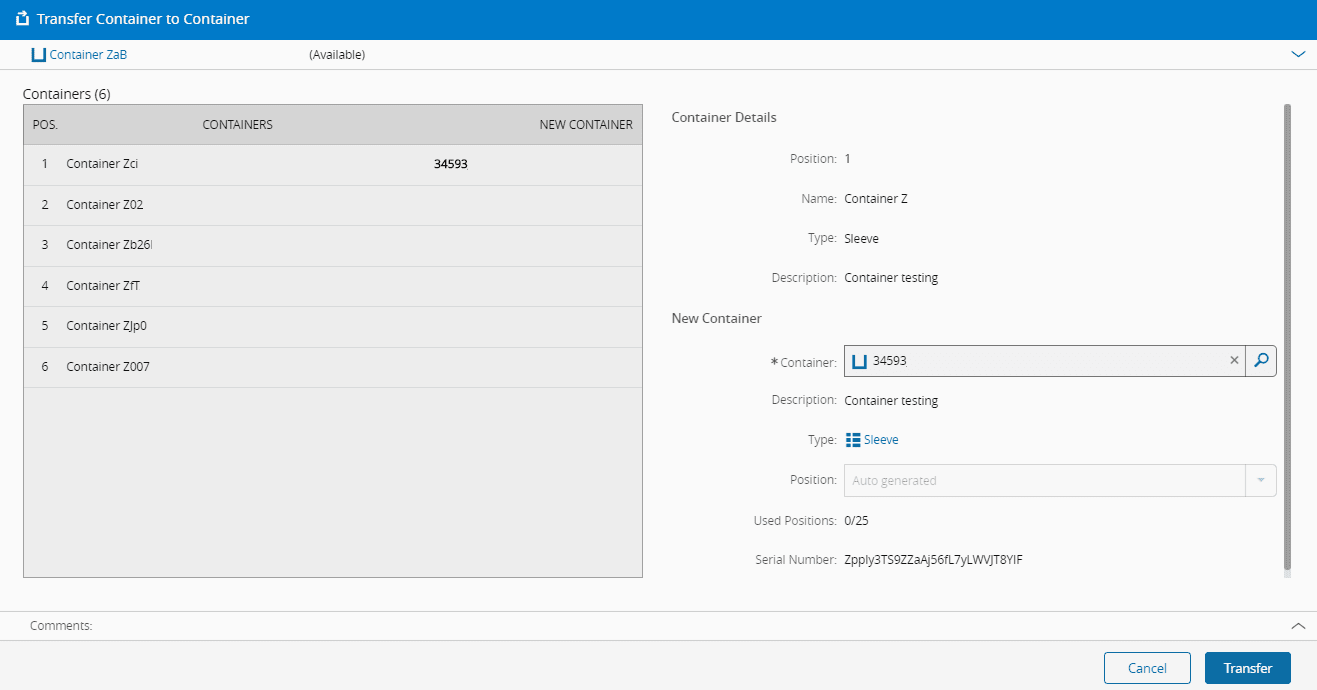The width and height of the screenshot is (1317, 690).
Task: Open the Sleeve type link
Action: (x=881, y=440)
